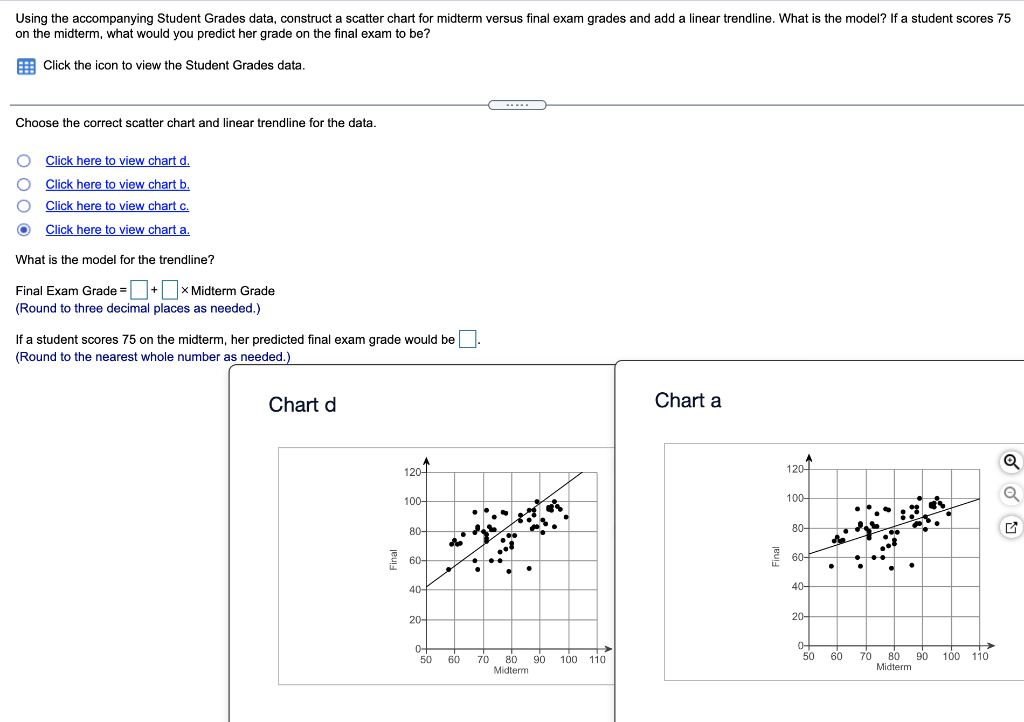1024x722 pixels.
Task: Open chart in a new window icon
Action: (x=1011, y=527)
